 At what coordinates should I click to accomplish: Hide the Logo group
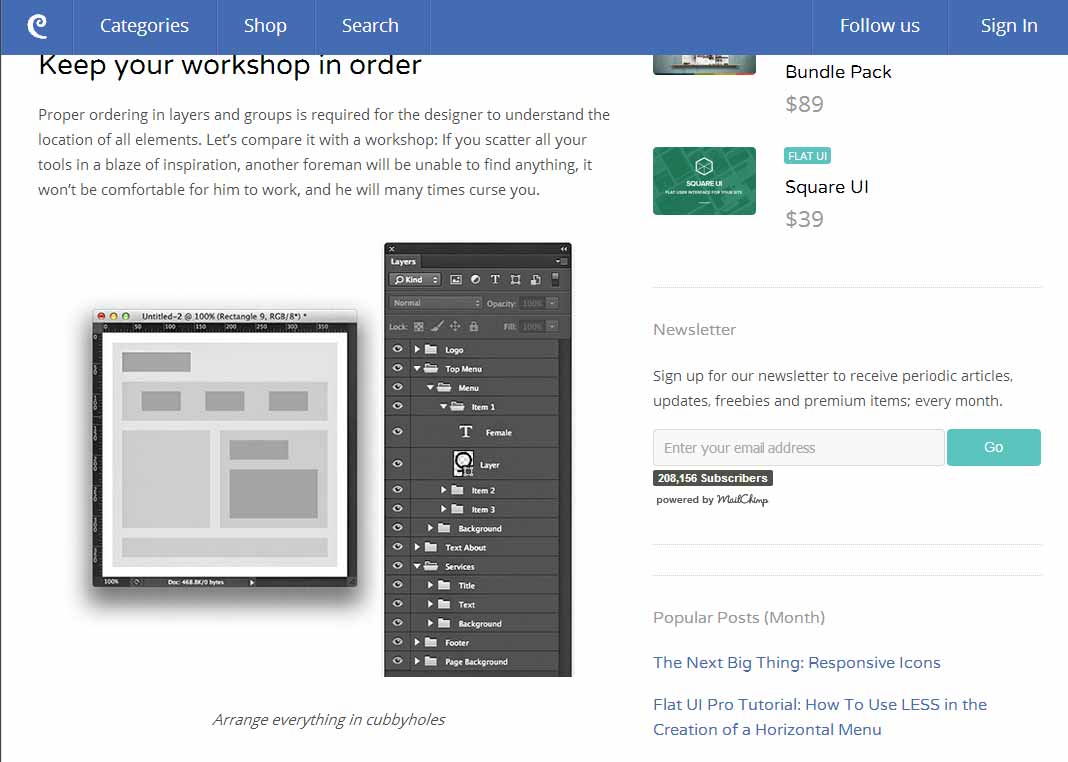[397, 348]
